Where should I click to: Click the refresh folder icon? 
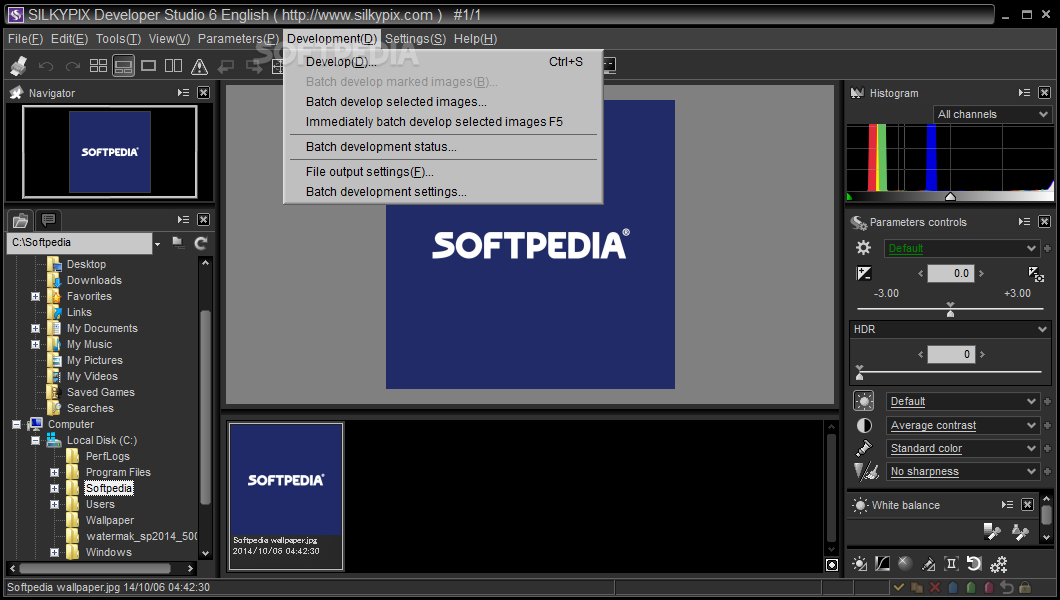coord(201,243)
